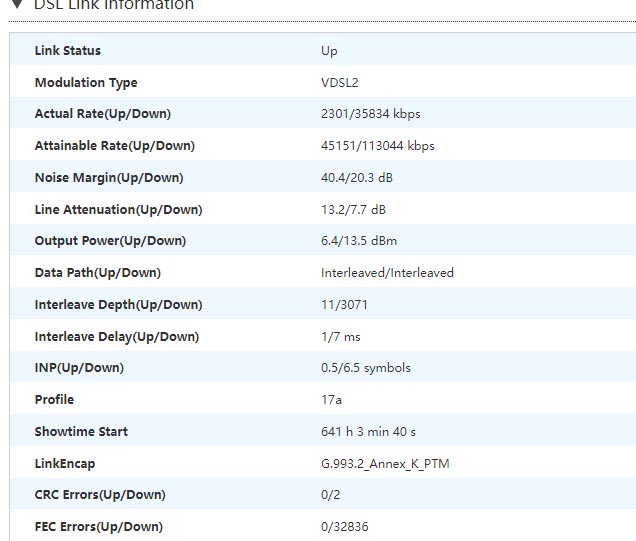
Task: Click the '0/32836' FEC errors value
Action: pyautogui.click(x=344, y=527)
